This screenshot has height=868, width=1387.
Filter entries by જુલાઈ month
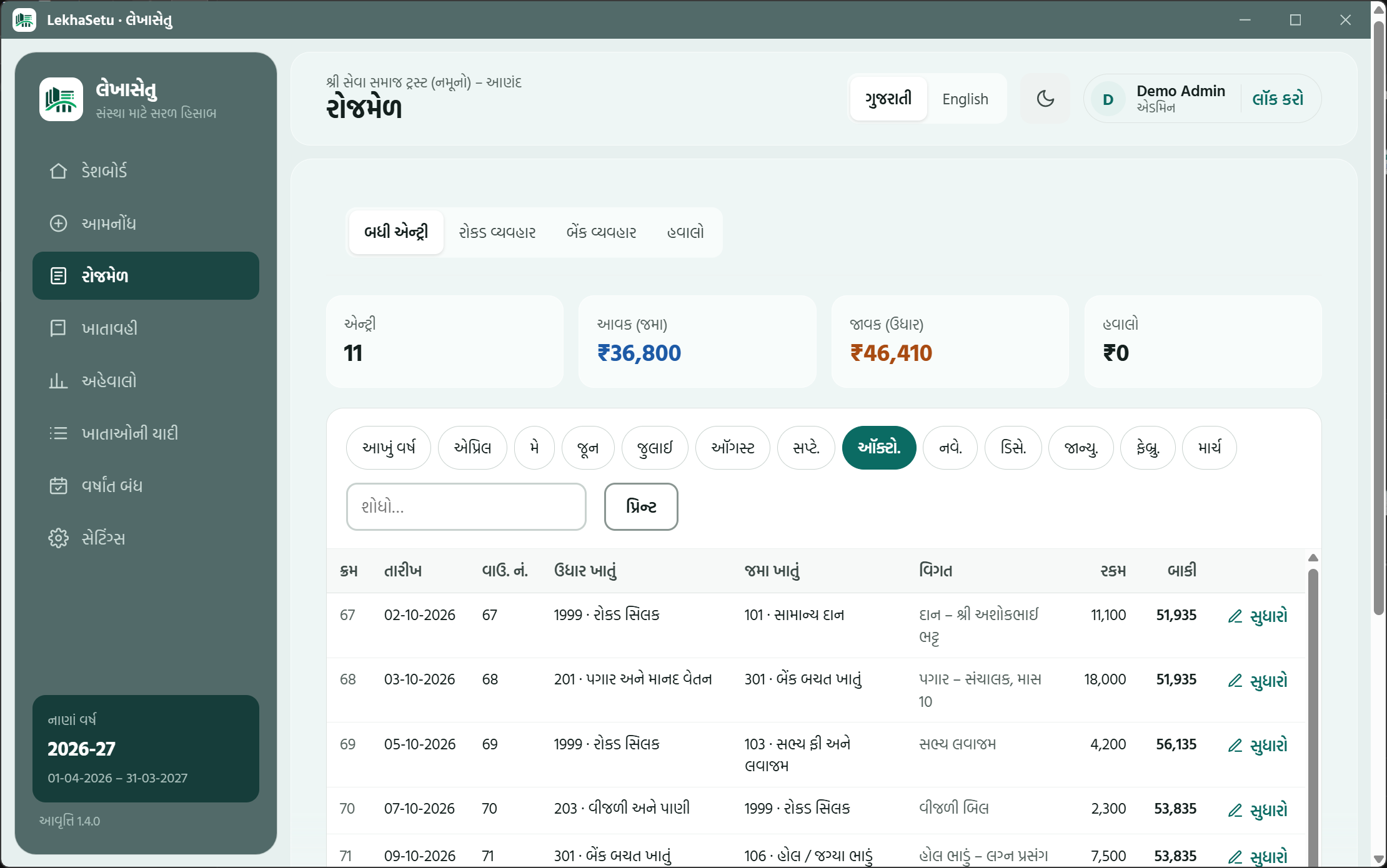coord(655,448)
